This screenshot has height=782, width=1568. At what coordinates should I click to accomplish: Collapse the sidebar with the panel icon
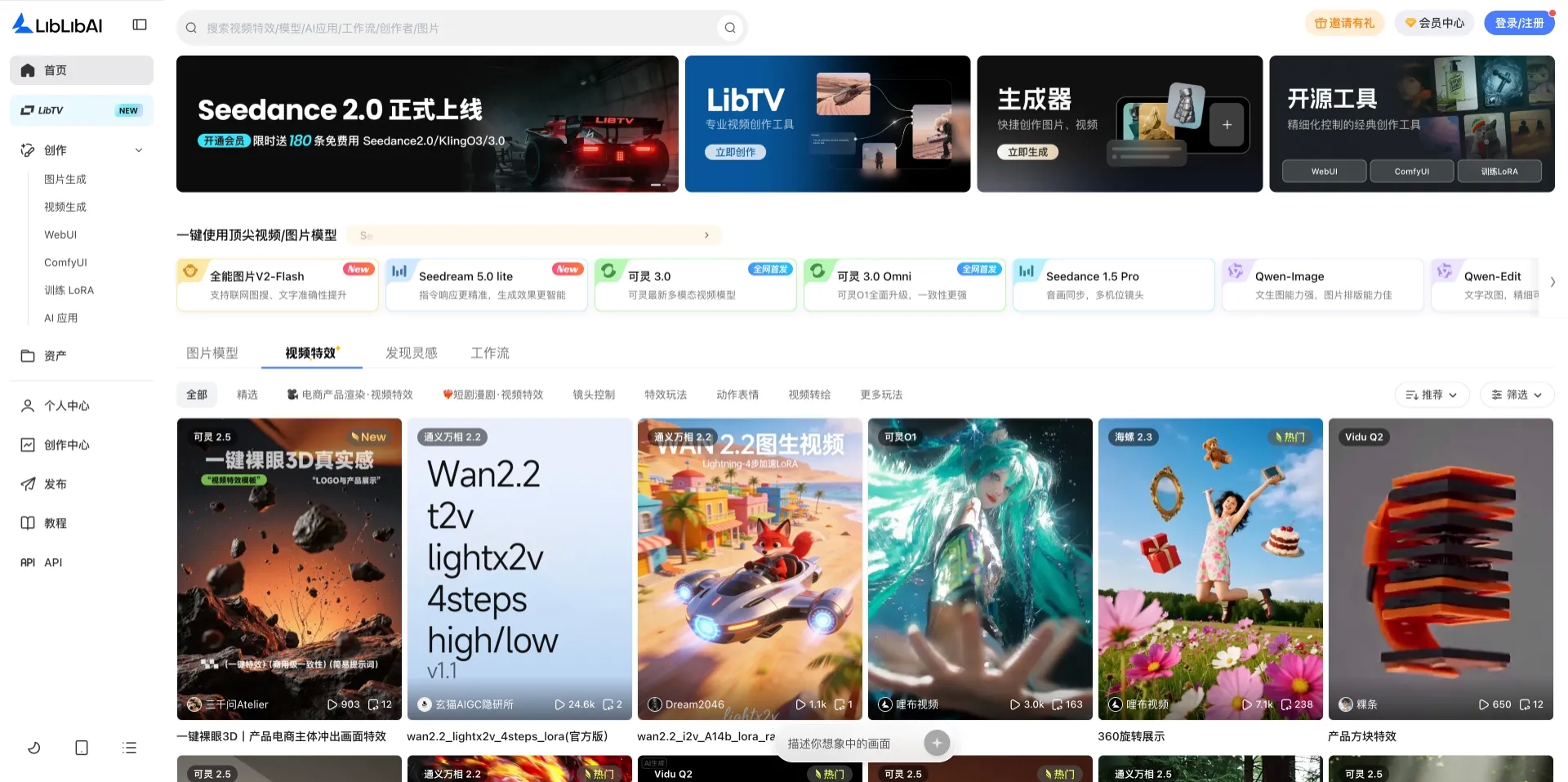(140, 25)
